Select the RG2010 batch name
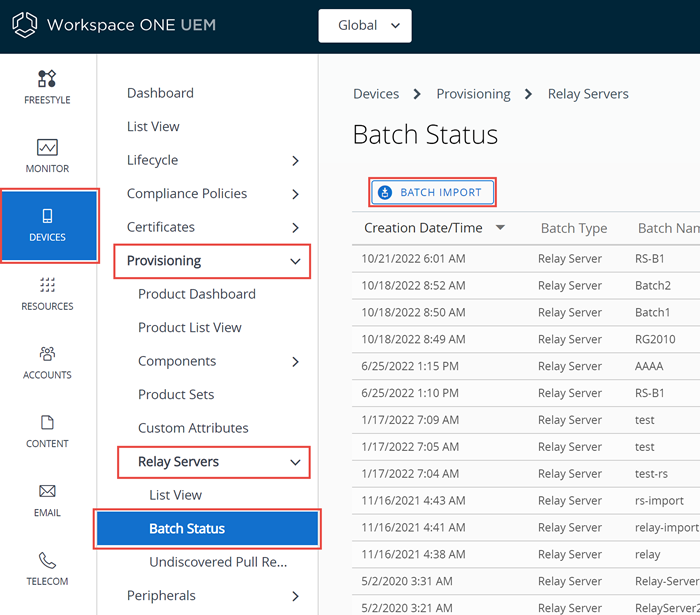 point(655,339)
